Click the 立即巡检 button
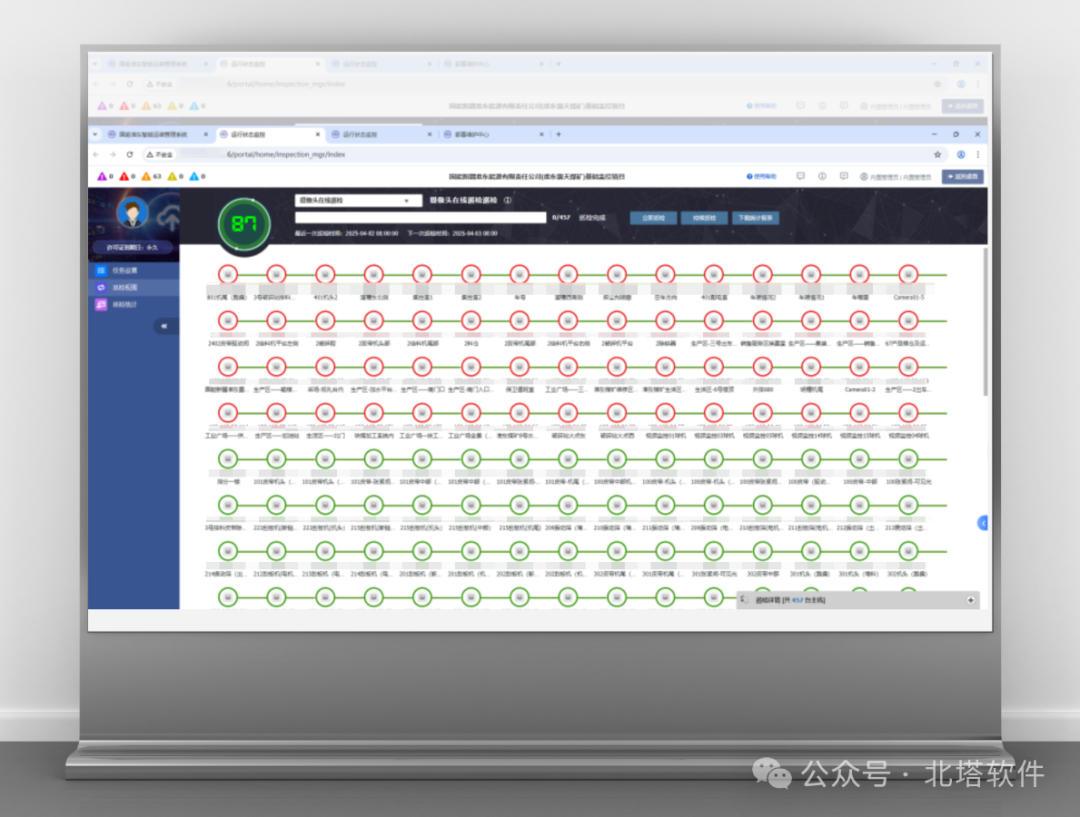Viewport: 1080px width, 817px height. point(654,218)
